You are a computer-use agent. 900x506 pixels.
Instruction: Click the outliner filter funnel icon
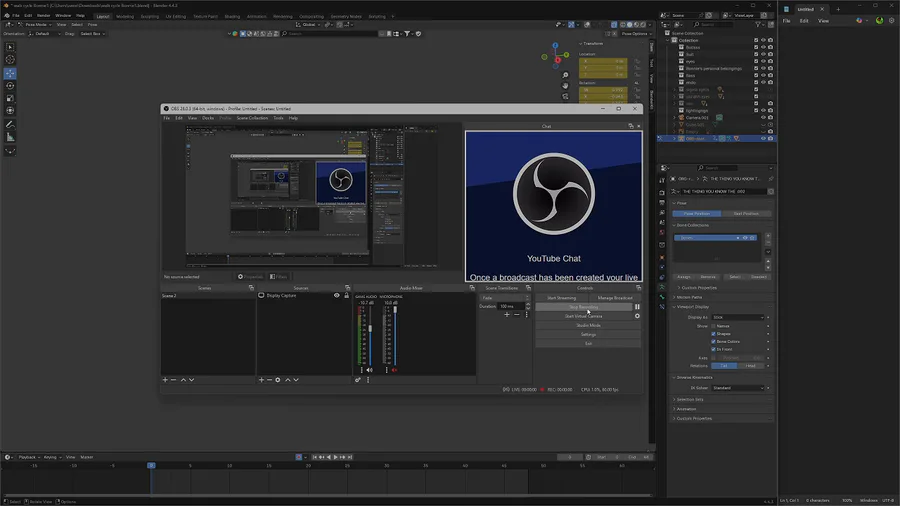click(758, 25)
